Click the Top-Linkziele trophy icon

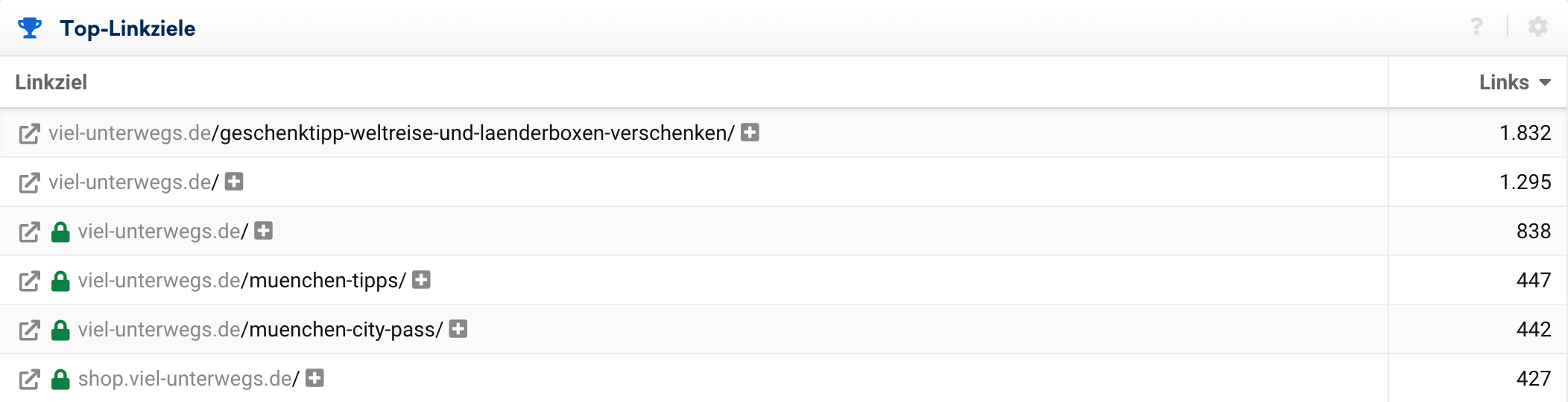tap(30, 28)
